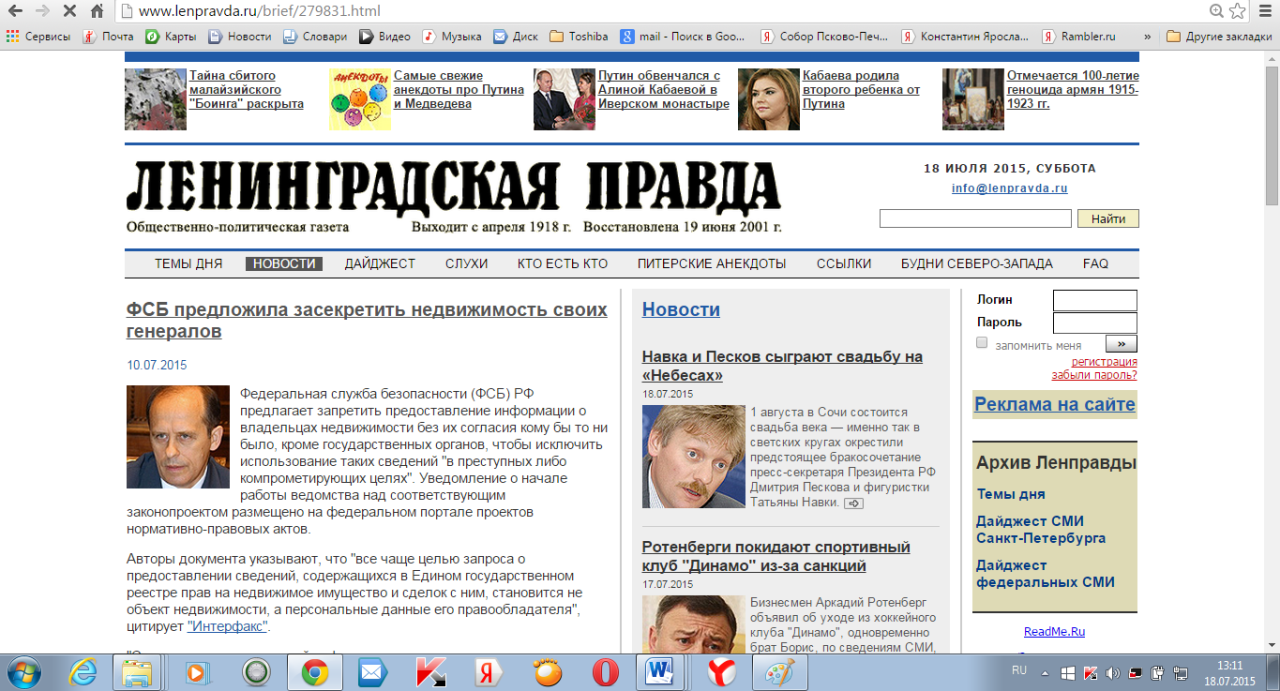
Task: Switch to Microsoft Word on taskbar
Action: (661, 673)
